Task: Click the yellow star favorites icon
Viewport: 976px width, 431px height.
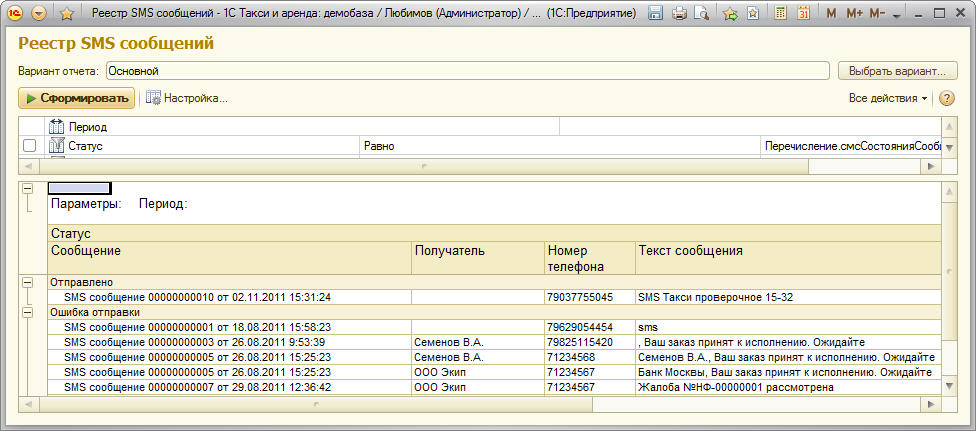Action: point(67,14)
